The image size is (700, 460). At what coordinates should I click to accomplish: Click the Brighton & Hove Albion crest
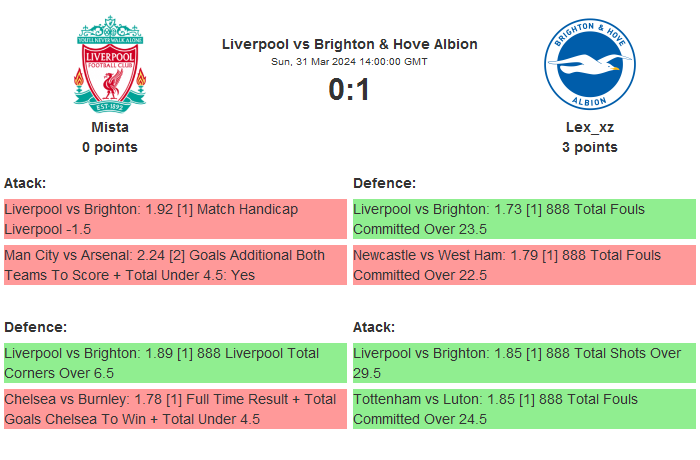tap(589, 65)
